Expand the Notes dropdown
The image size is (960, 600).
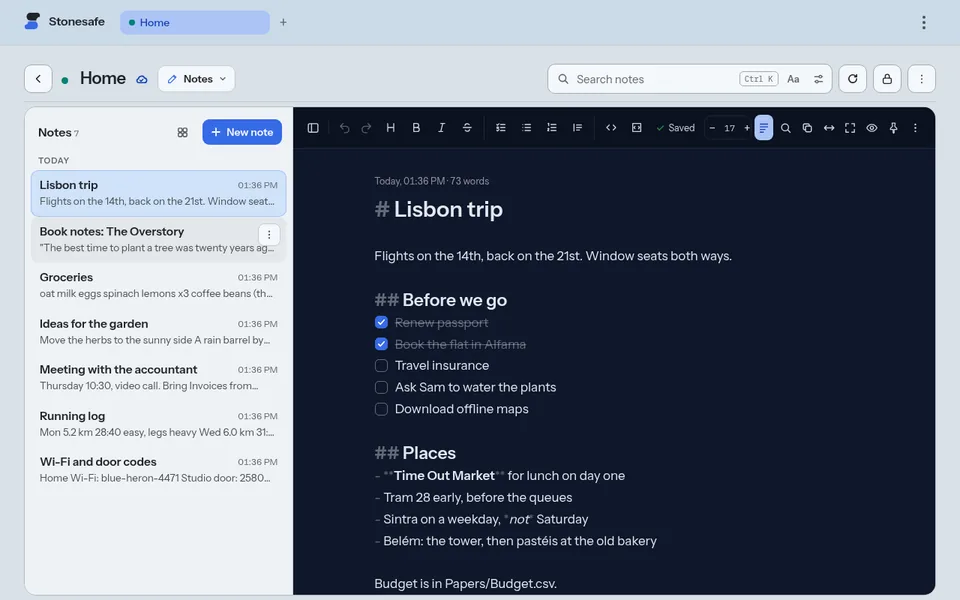(197, 79)
